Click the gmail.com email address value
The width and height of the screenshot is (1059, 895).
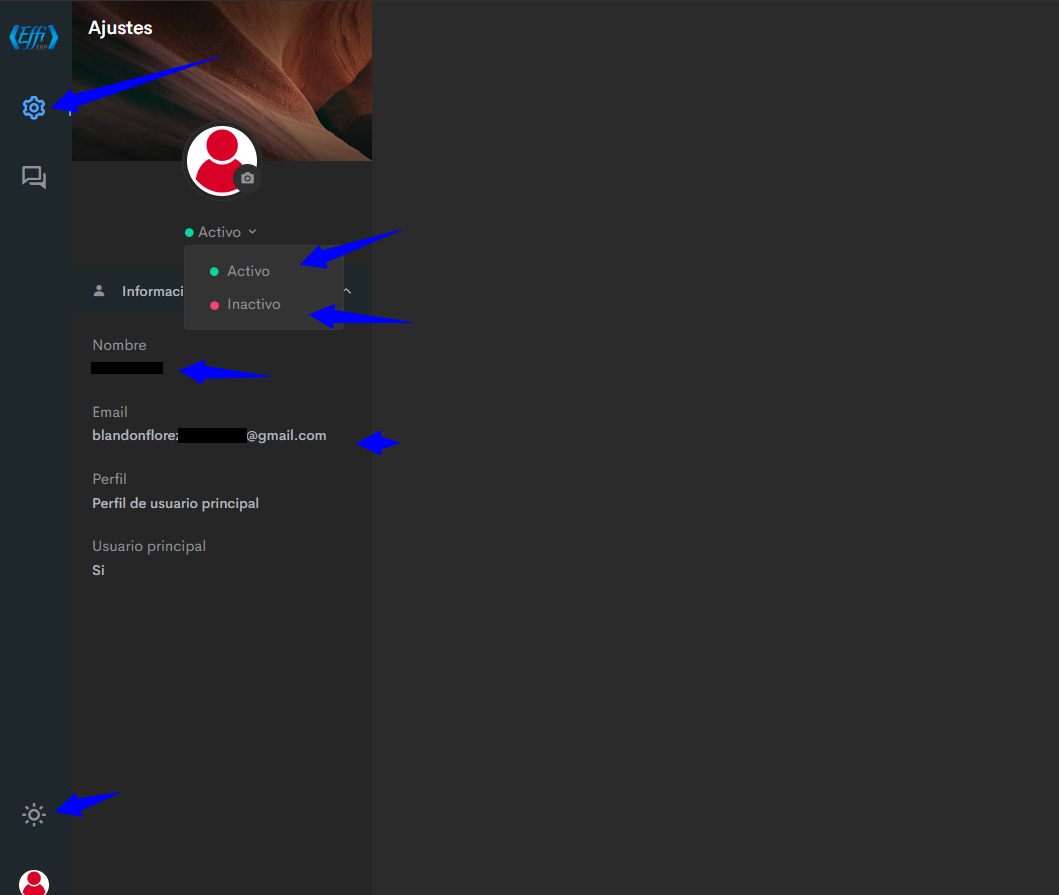click(209, 436)
